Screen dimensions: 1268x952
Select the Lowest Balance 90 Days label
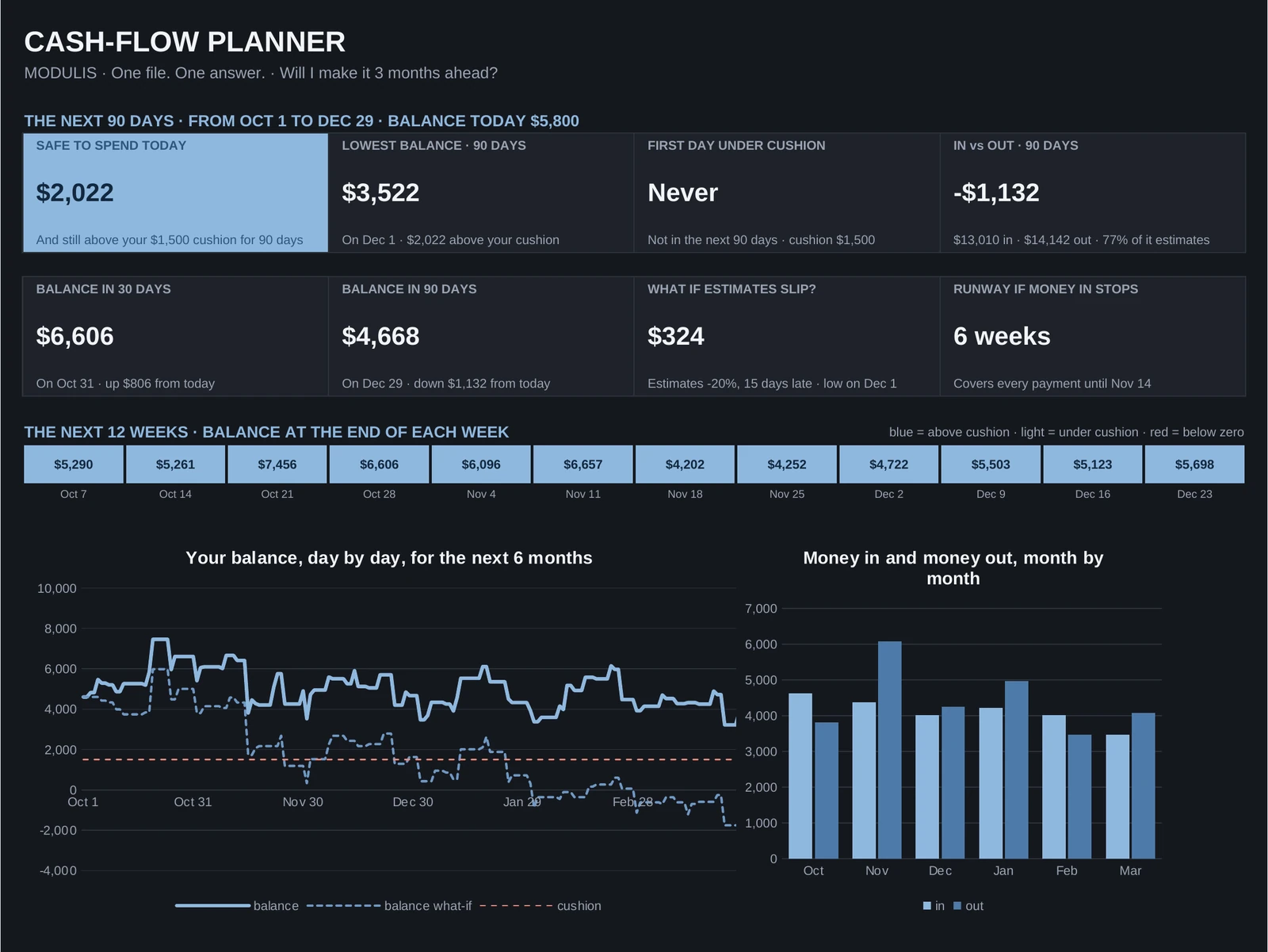pyautogui.click(x=433, y=146)
